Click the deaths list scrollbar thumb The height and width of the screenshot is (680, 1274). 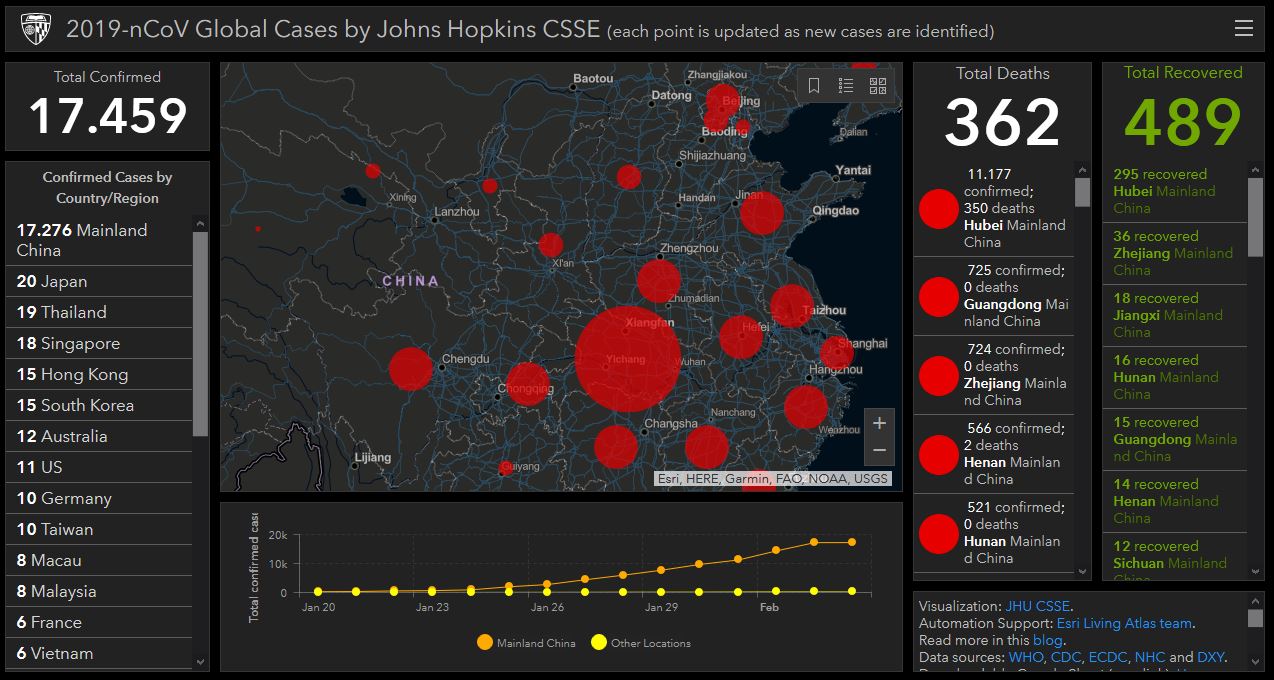click(x=1082, y=192)
